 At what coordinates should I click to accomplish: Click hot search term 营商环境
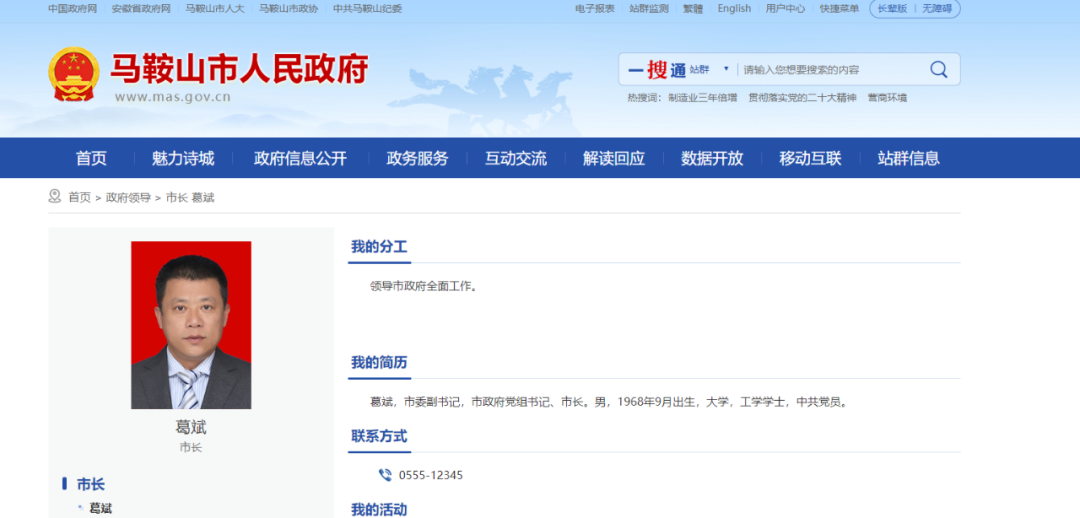click(887, 98)
